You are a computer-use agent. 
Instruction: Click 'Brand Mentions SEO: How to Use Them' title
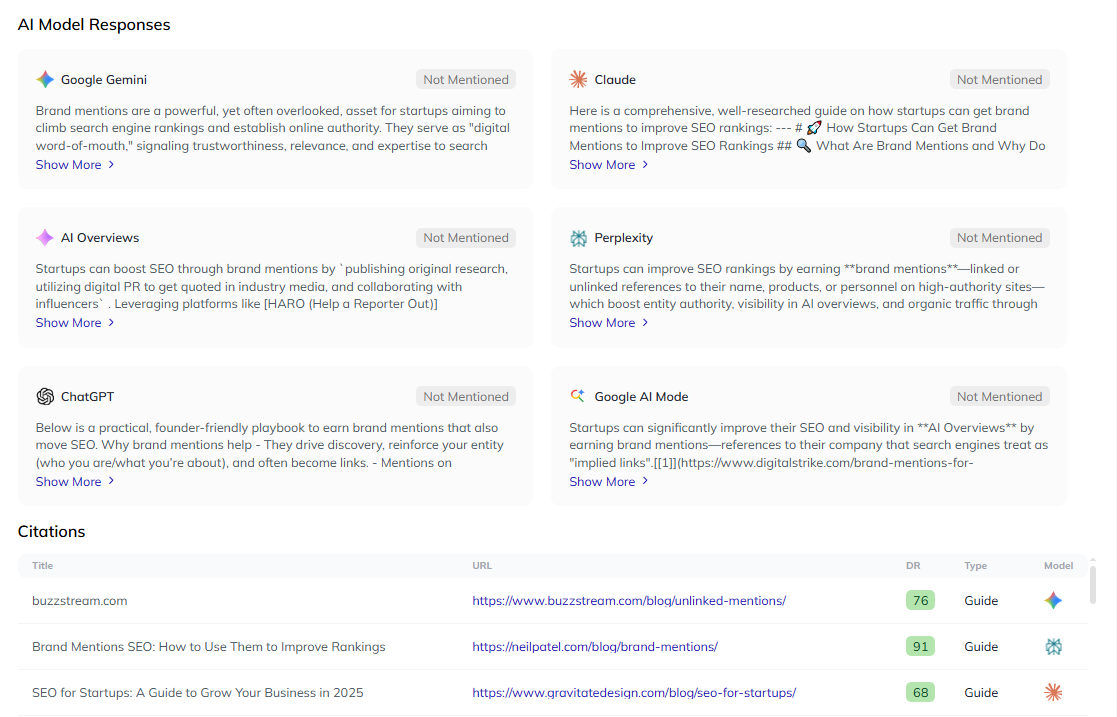pyautogui.click(x=209, y=646)
